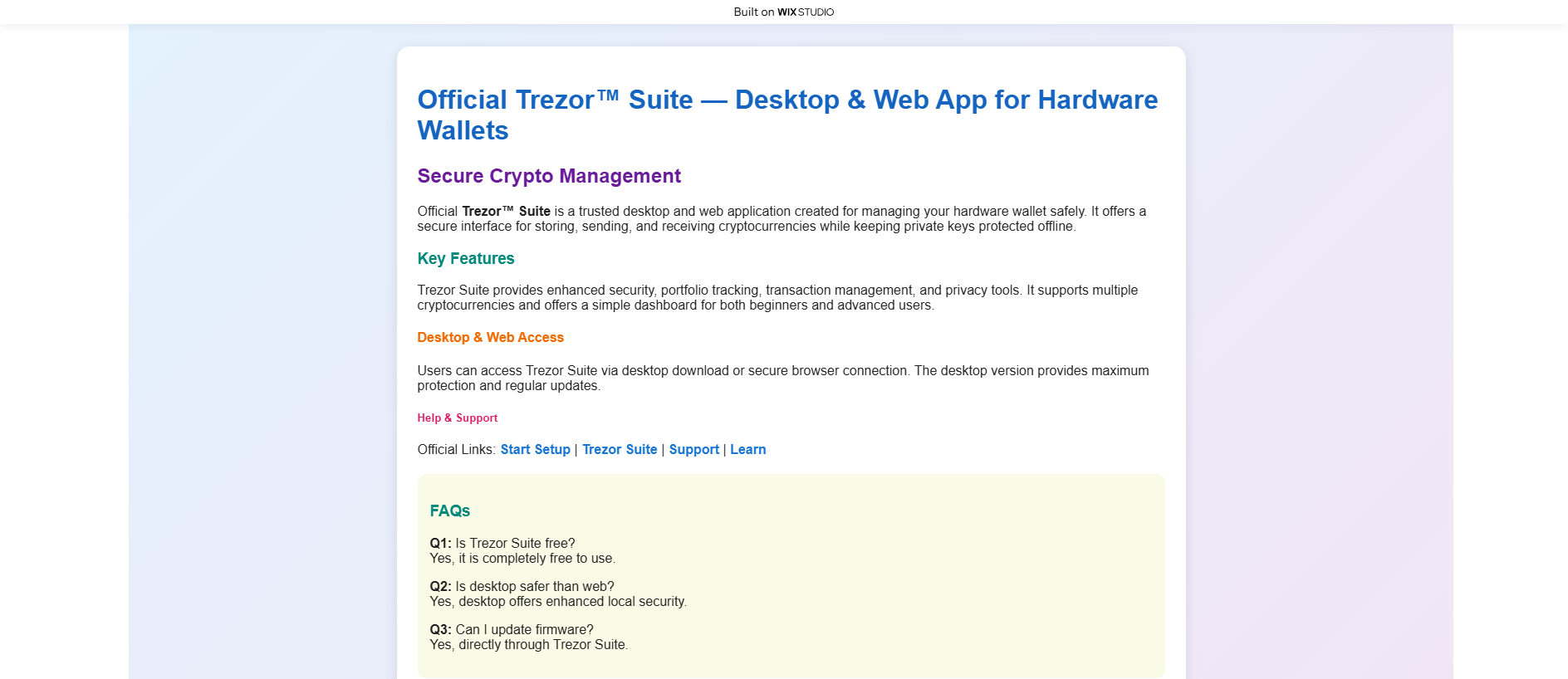The width and height of the screenshot is (1568, 679).
Task: Click the FAQs heading
Action: coord(449,510)
